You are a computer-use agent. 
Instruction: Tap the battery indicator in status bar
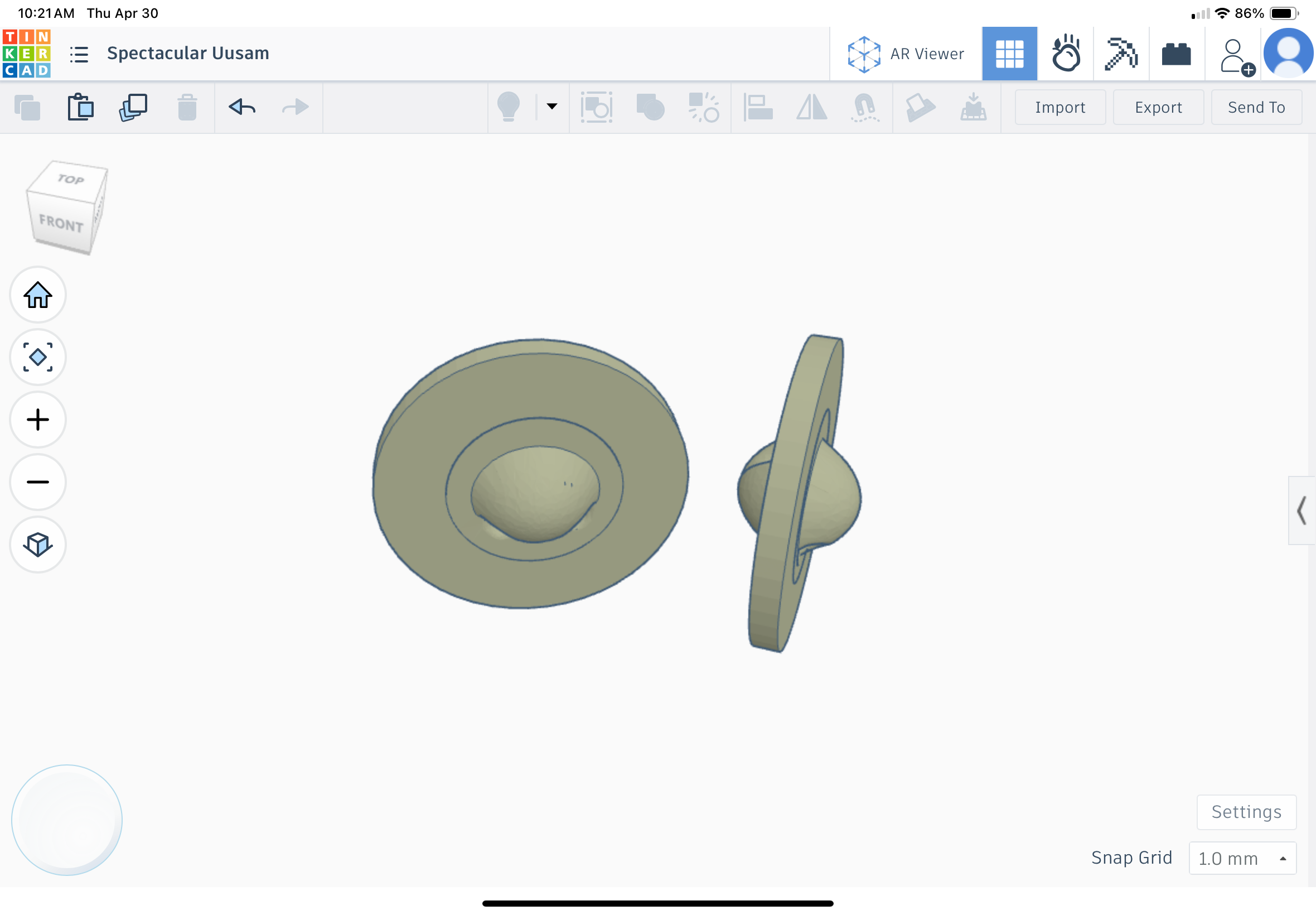click(x=1284, y=13)
